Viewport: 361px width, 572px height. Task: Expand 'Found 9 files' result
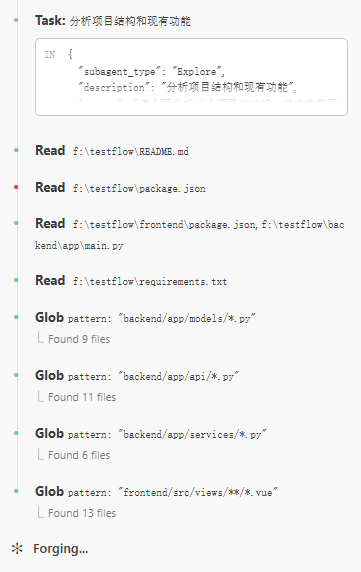tap(79, 339)
